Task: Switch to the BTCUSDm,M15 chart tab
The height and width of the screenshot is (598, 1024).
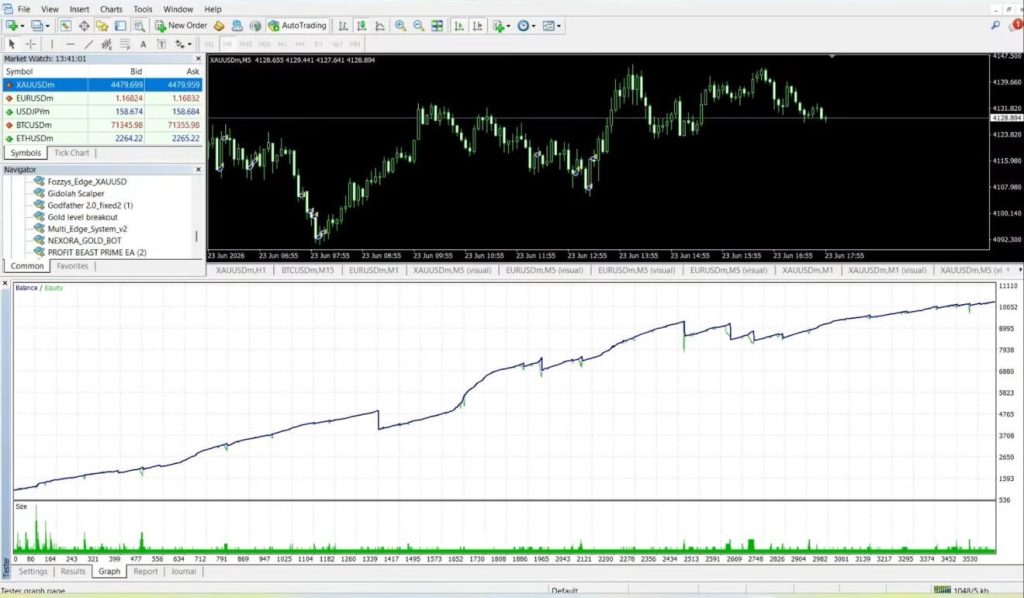Action: click(307, 270)
